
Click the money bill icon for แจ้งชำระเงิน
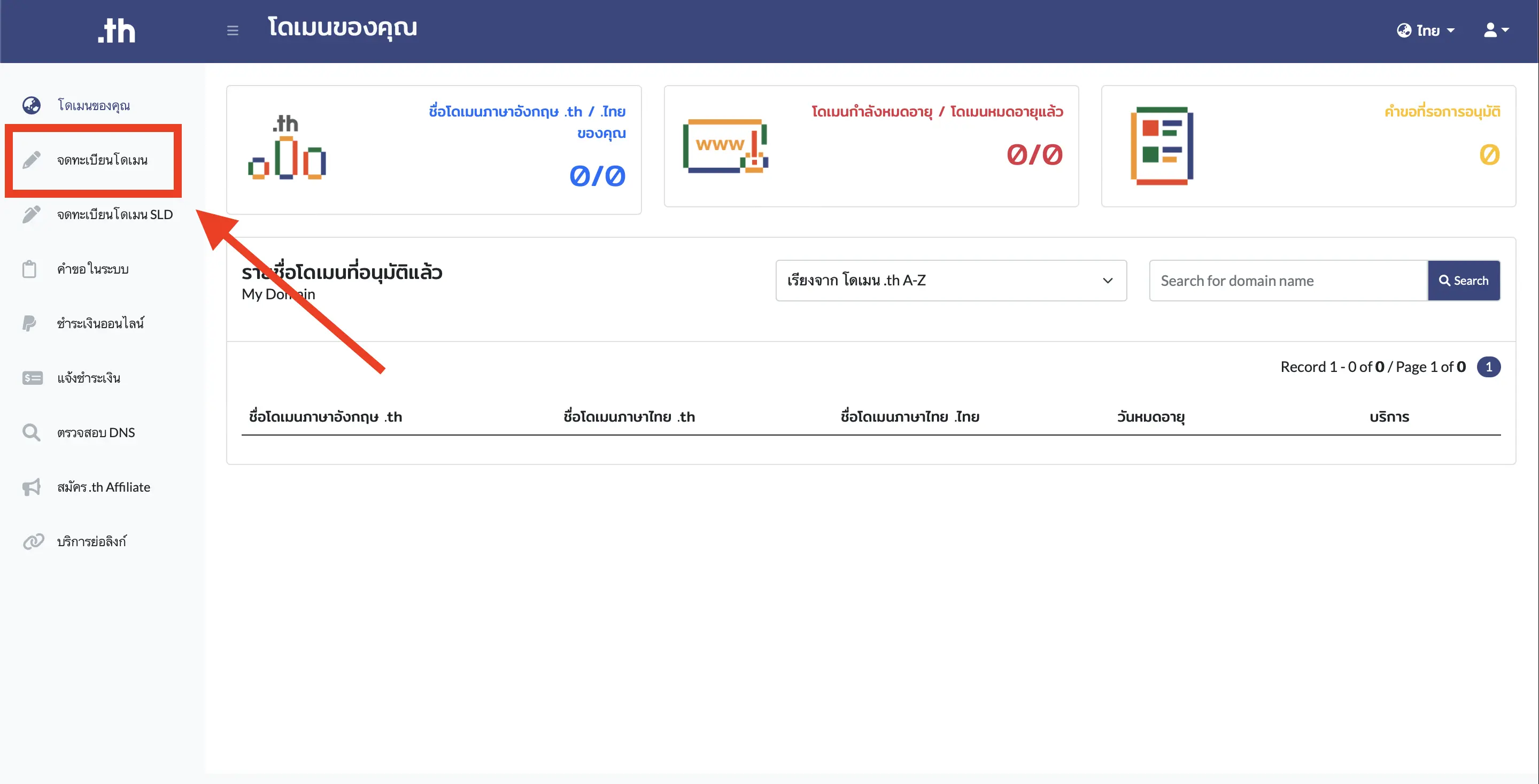coord(32,378)
